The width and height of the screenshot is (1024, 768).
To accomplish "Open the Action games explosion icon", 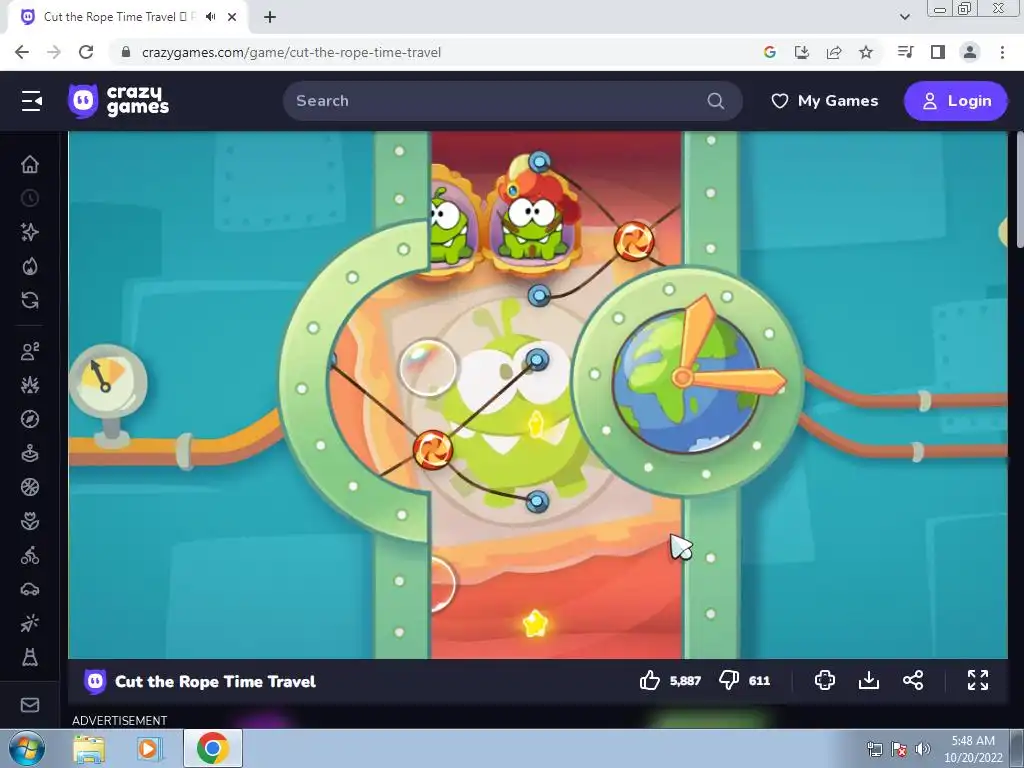I will [30, 385].
